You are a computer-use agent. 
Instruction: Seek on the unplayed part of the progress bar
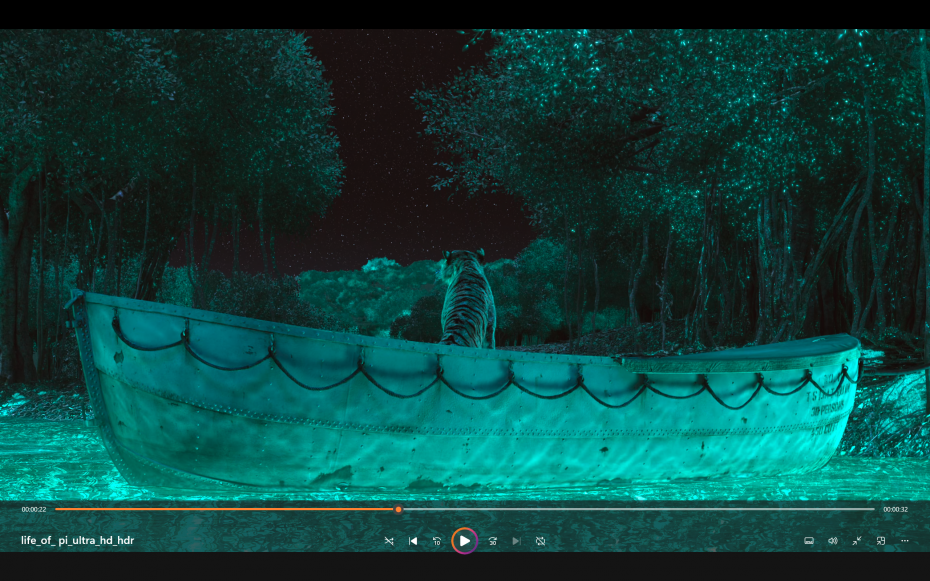pos(638,509)
